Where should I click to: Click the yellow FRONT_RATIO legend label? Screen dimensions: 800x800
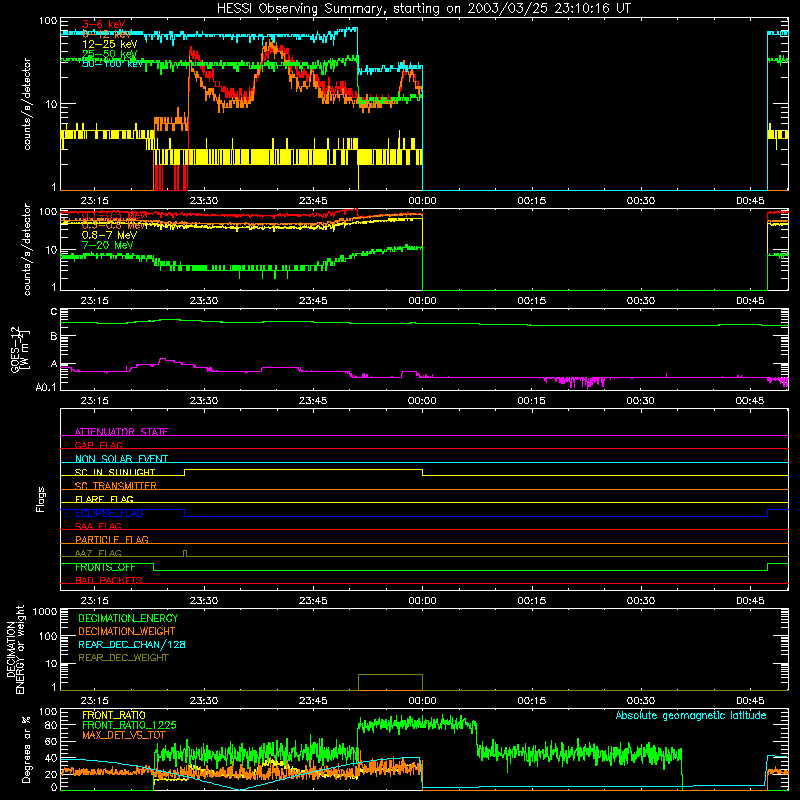[114, 715]
